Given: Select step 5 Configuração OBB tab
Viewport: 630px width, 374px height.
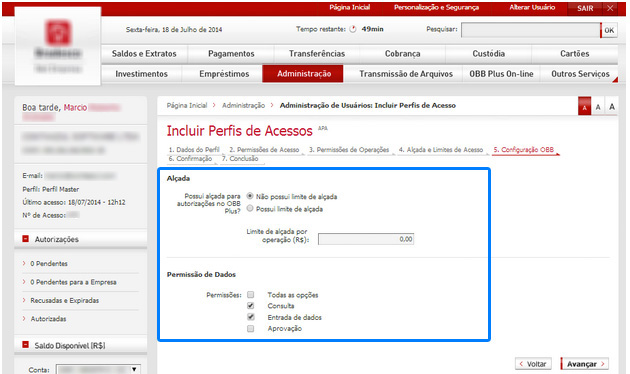Looking at the screenshot, I should point(524,150).
